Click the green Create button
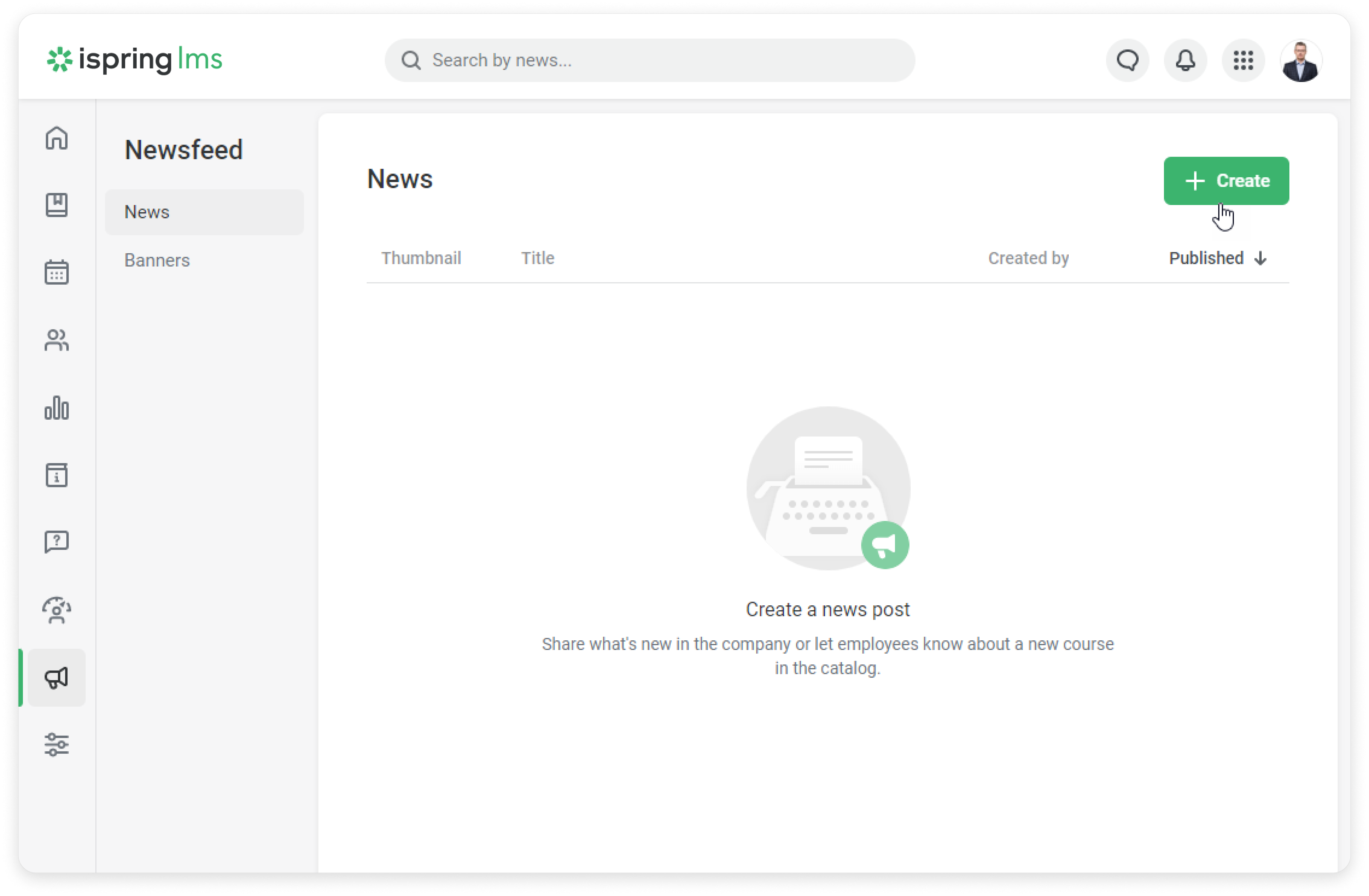1369x896 pixels. pyautogui.click(x=1226, y=181)
